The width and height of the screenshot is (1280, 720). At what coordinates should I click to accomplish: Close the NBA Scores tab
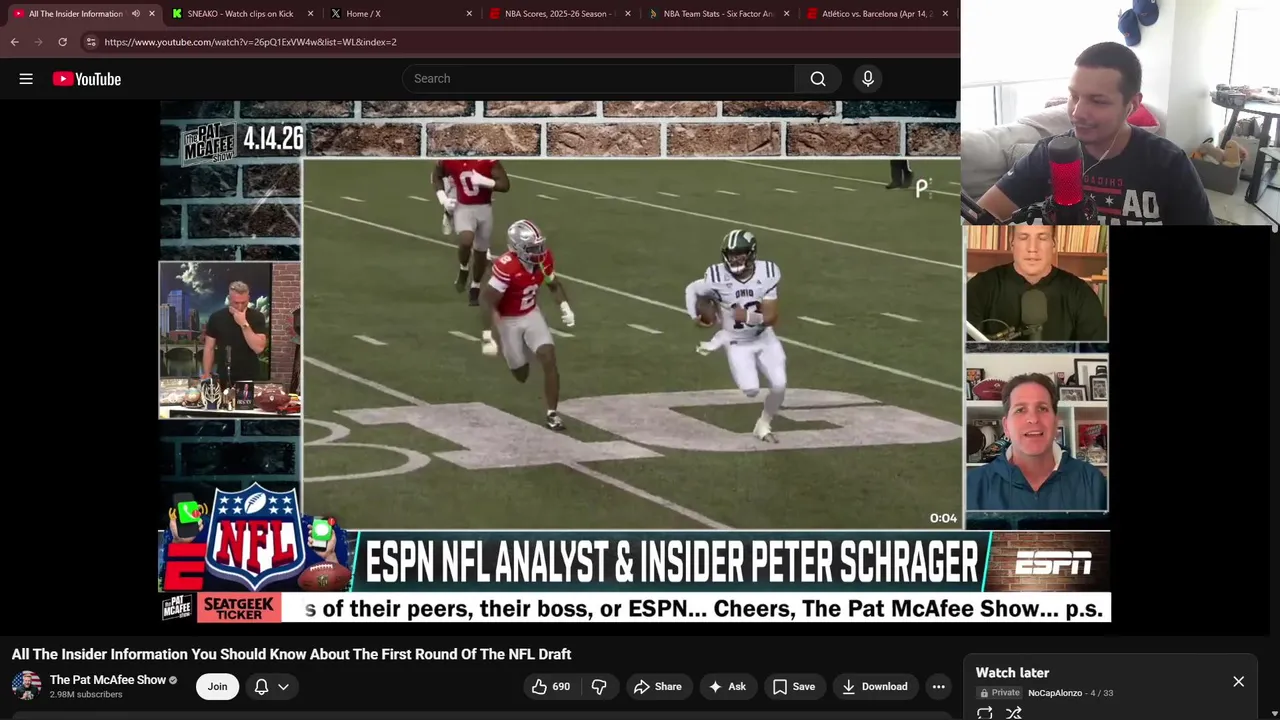(628, 14)
